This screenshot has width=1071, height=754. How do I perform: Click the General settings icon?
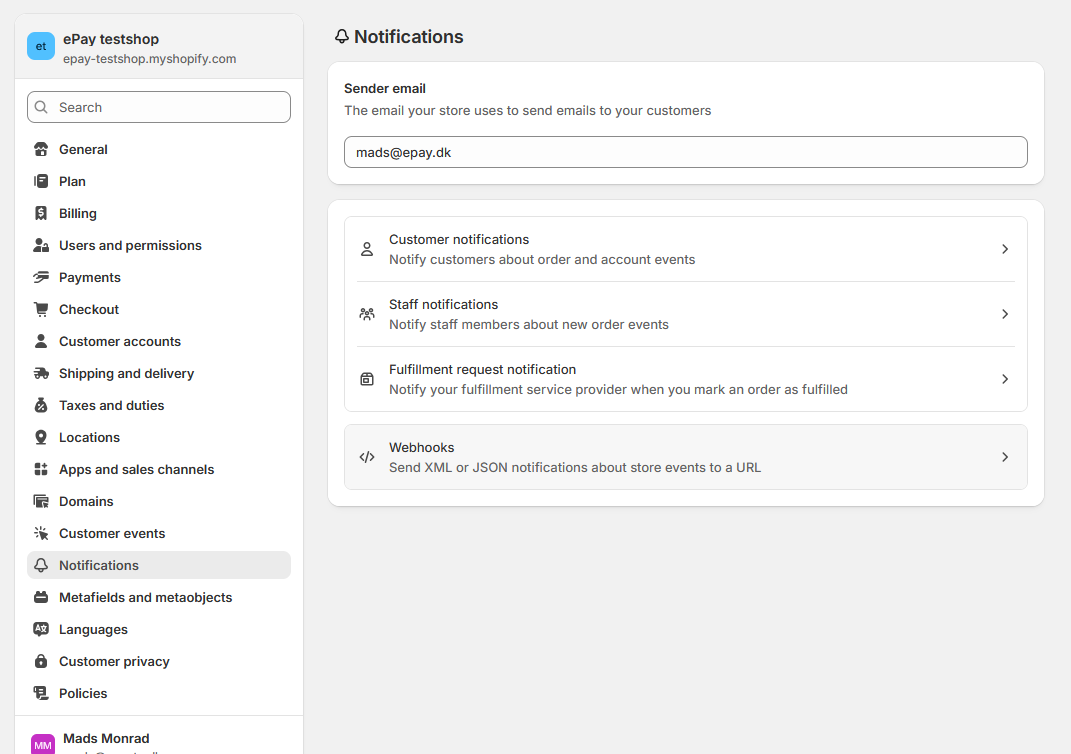[x=41, y=149]
